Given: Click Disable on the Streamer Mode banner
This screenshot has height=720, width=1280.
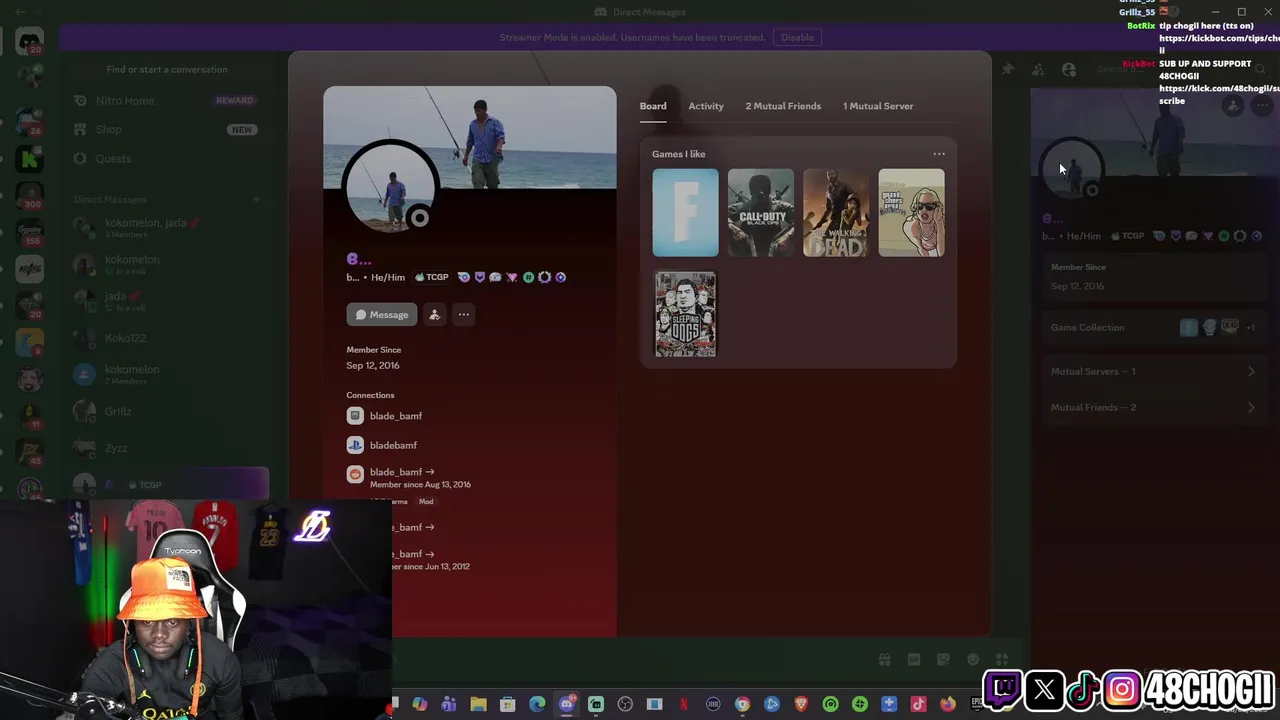Looking at the screenshot, I should (797, 37).
